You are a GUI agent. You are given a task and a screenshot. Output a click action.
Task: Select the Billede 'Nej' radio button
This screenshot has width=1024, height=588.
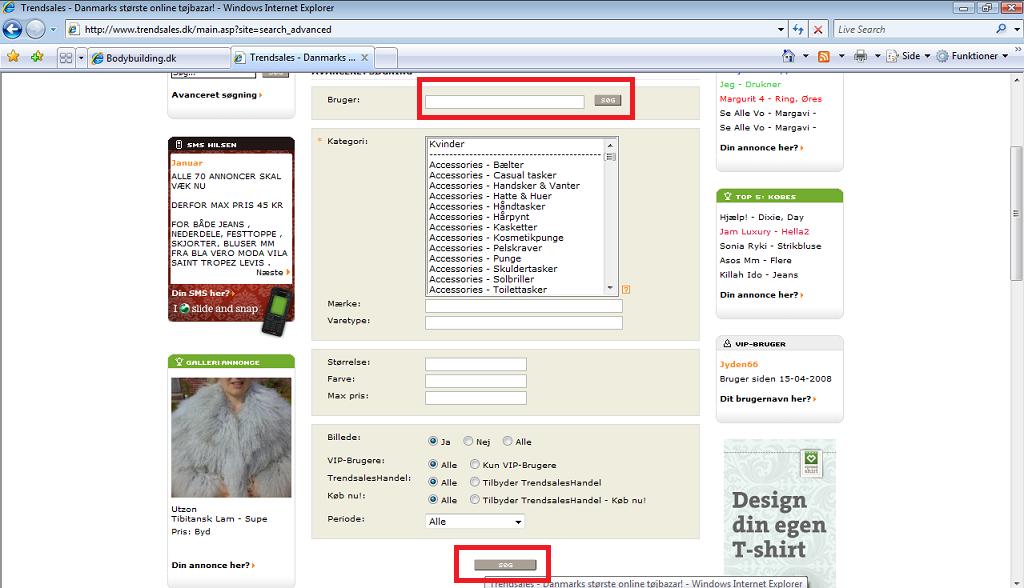pyautogui.click(x=468, y=442)
